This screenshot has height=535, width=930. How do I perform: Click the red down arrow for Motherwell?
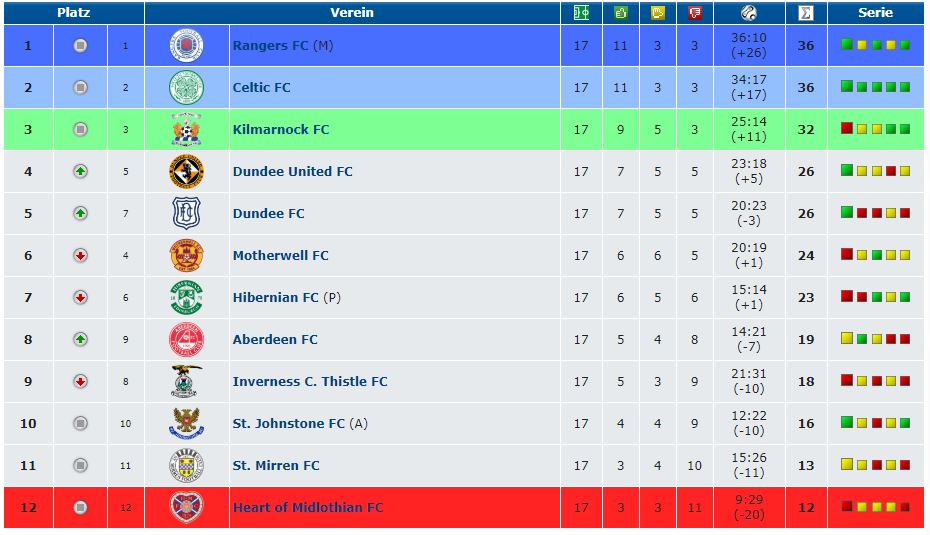(80, 256)
